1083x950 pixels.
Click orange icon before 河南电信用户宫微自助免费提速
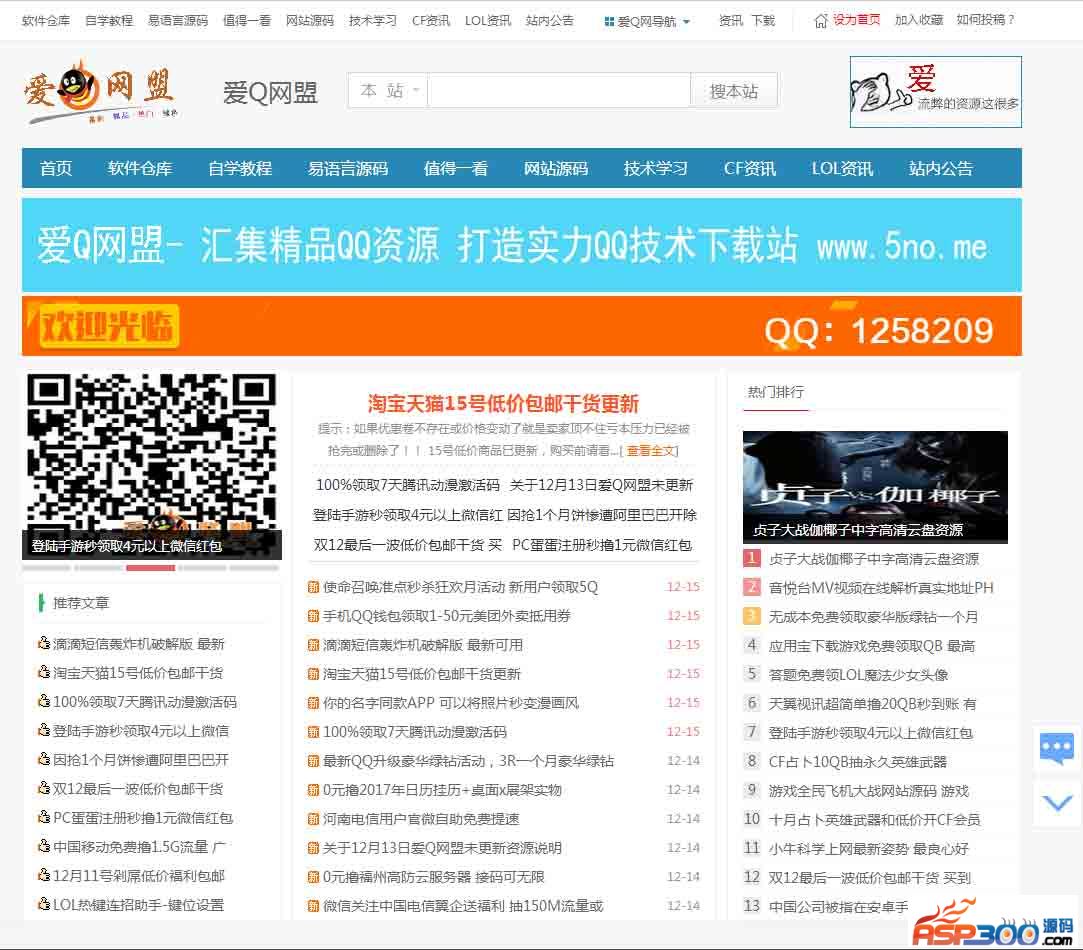[313, 819]
